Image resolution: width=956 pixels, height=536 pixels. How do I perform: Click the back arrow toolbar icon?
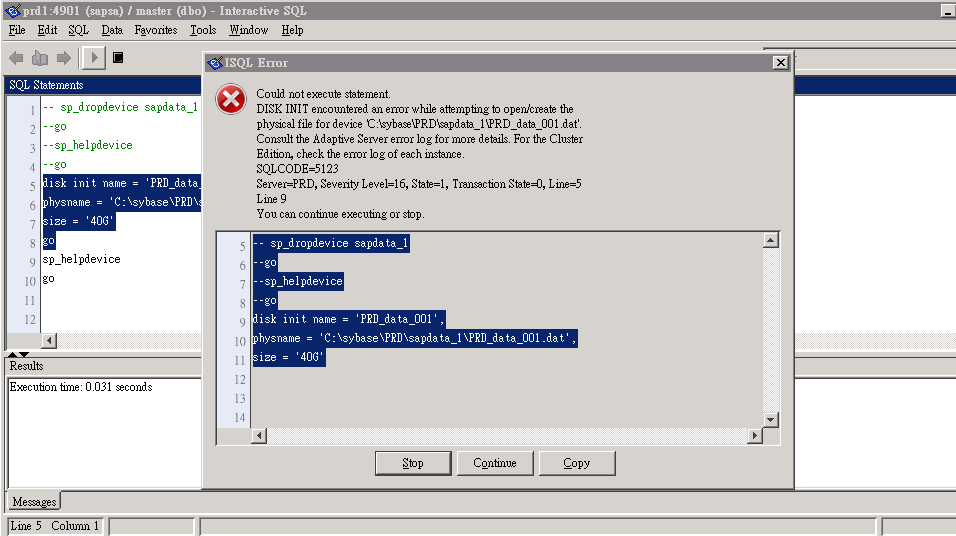click(17, 58)
